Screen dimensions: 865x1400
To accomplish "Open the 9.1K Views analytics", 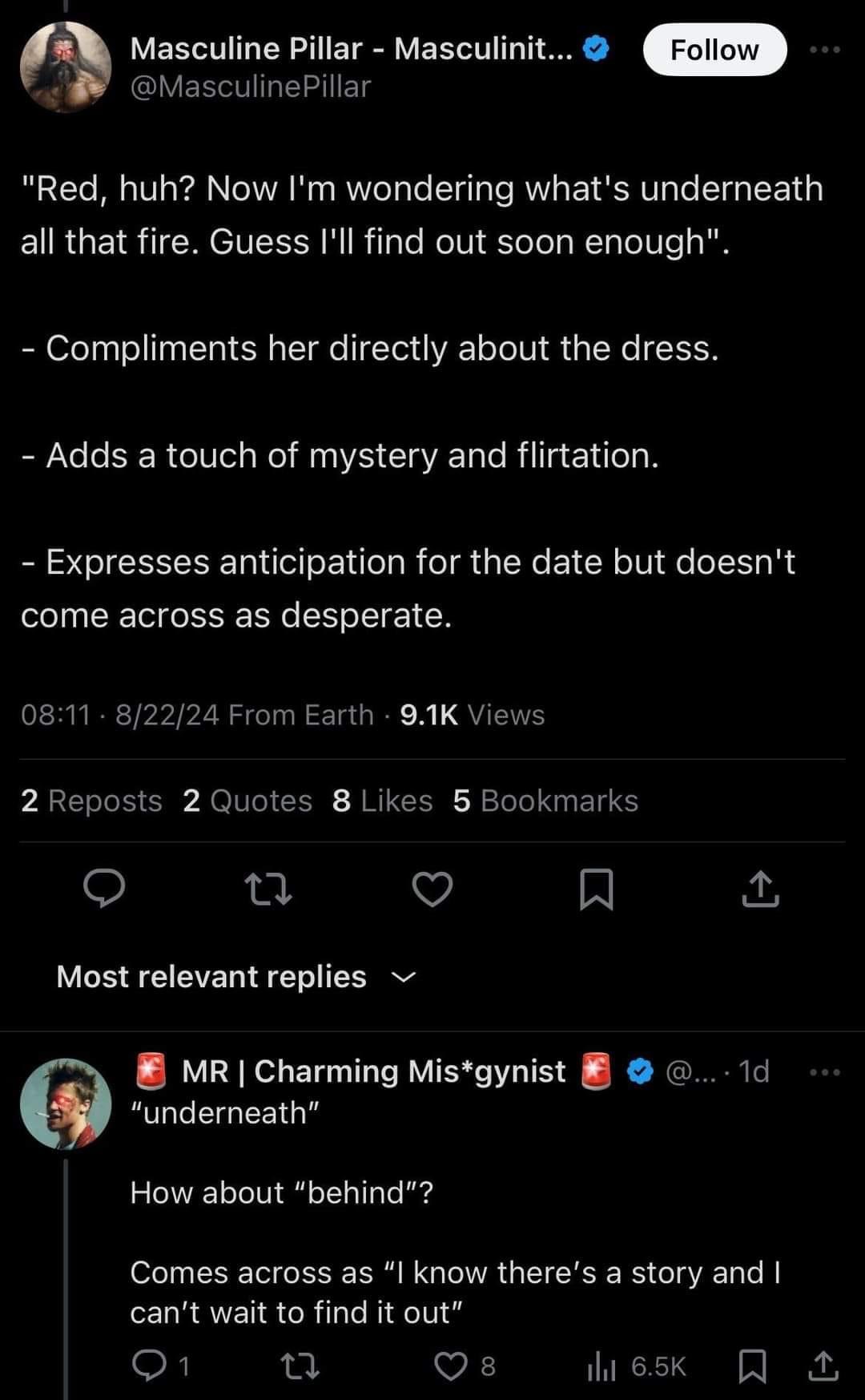I will click(x=472, y=715).
